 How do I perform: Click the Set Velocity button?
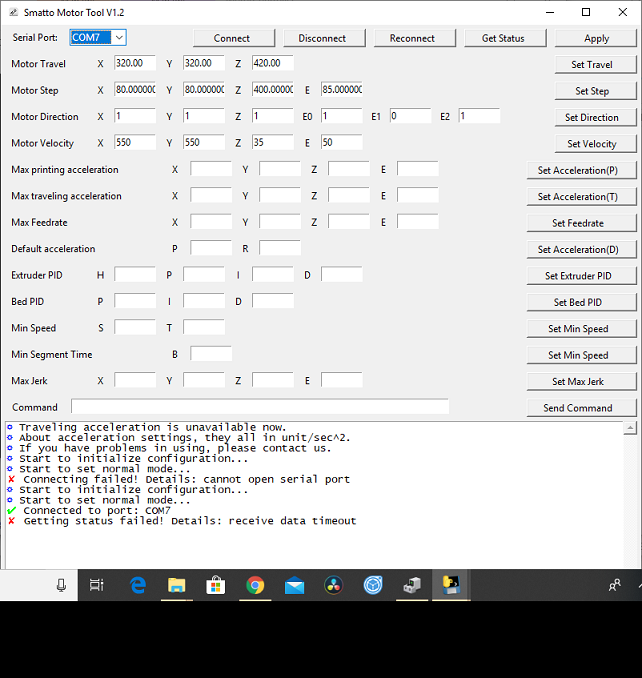[596, 144]
